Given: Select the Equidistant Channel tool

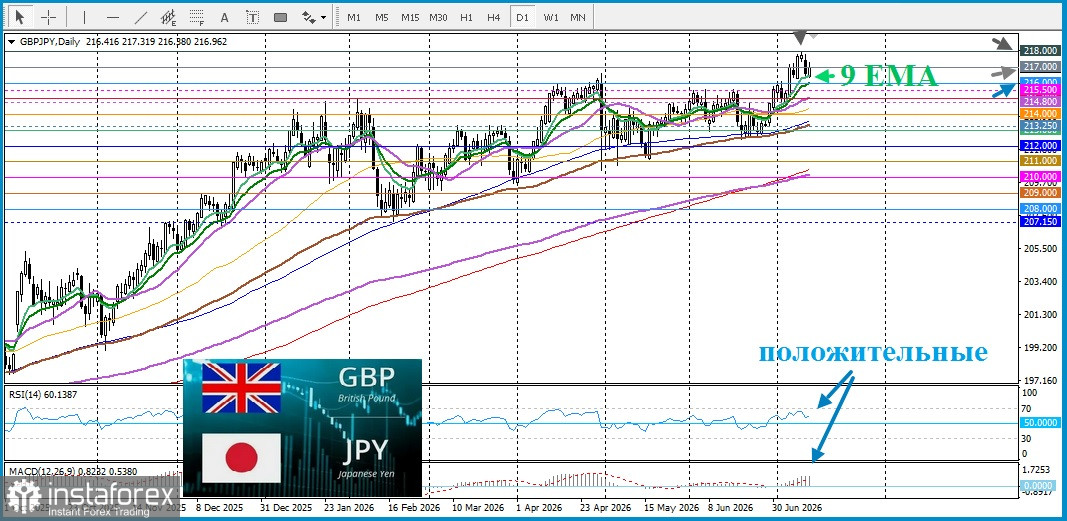Looking at the screenshot, I should [x=169, y=17].
